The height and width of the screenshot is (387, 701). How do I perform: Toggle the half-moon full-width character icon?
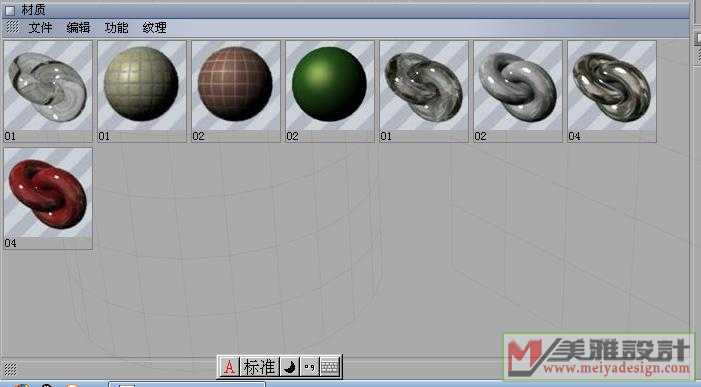tap(290, 367)
